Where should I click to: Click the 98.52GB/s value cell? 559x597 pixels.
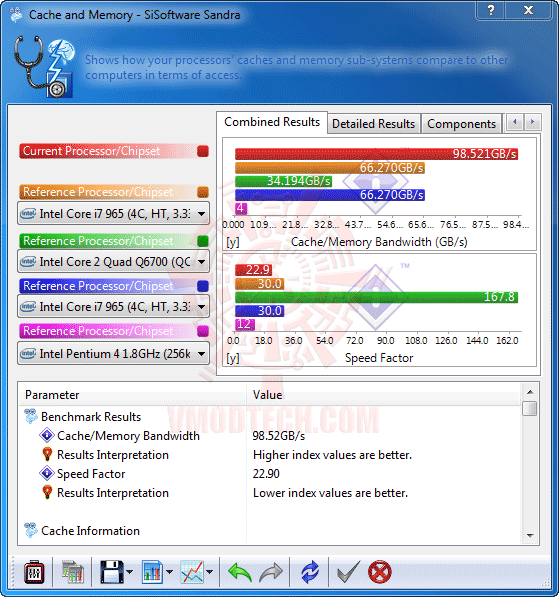coord(279,436)
